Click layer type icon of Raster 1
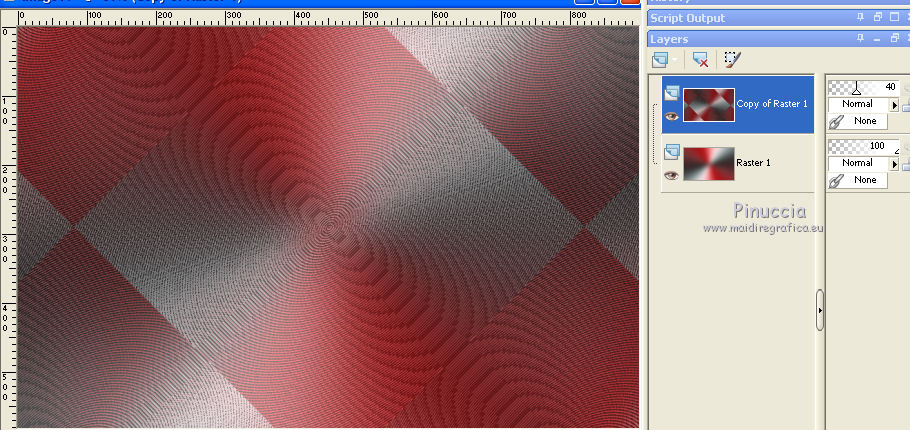Image resolution: width=910 pixels, height=430 pixels. (x=672, y=152)
